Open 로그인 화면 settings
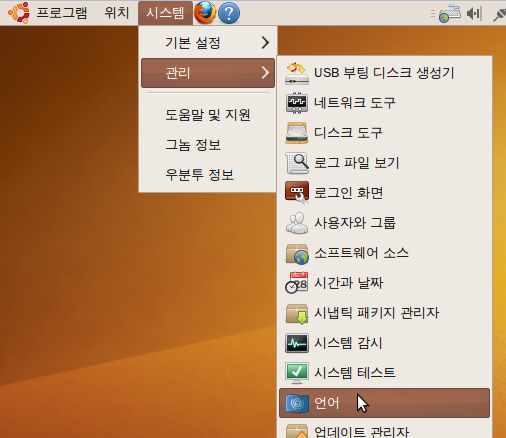Screen dimensions: 506x438 coord(384,193)
